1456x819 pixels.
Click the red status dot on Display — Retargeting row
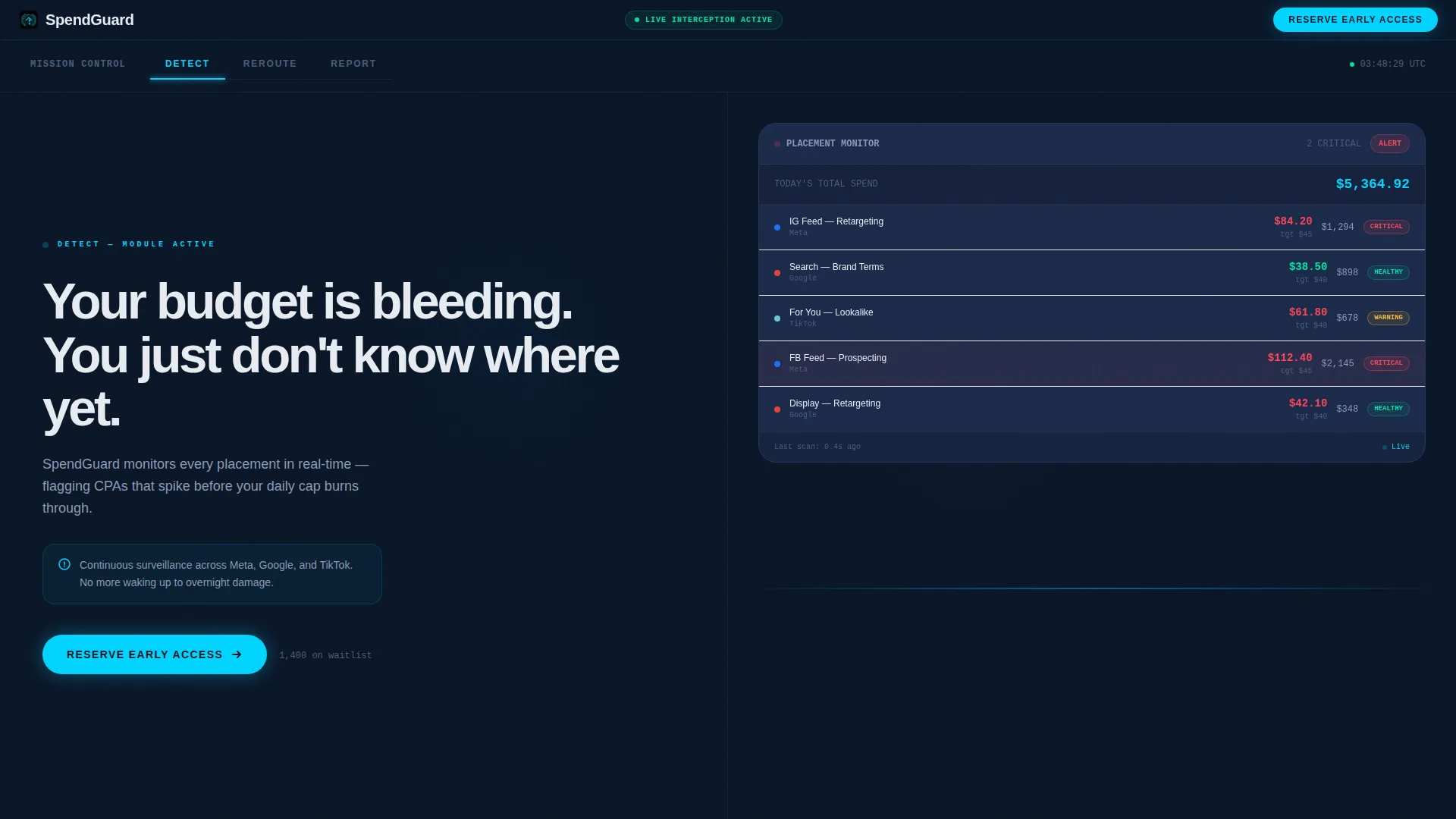coord(777,409)
